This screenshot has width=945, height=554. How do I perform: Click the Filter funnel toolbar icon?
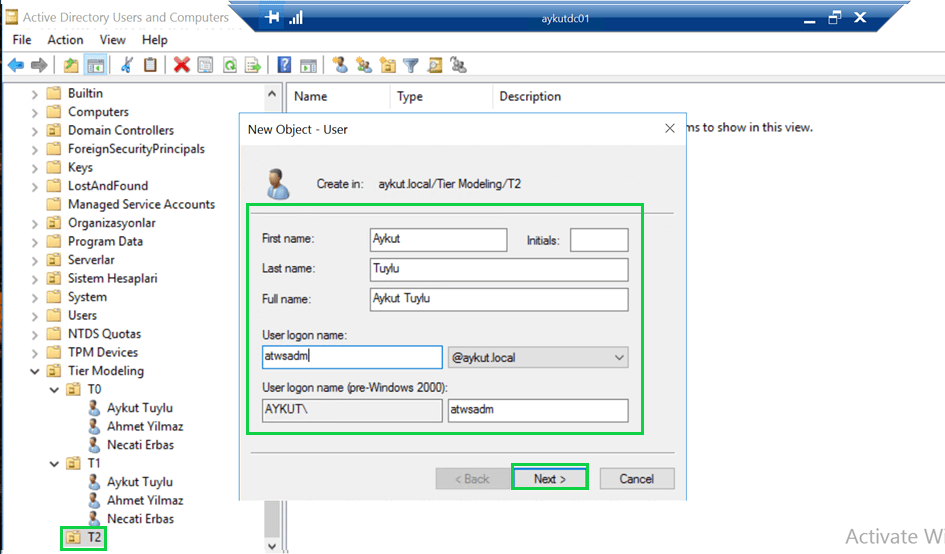[410, 65]
